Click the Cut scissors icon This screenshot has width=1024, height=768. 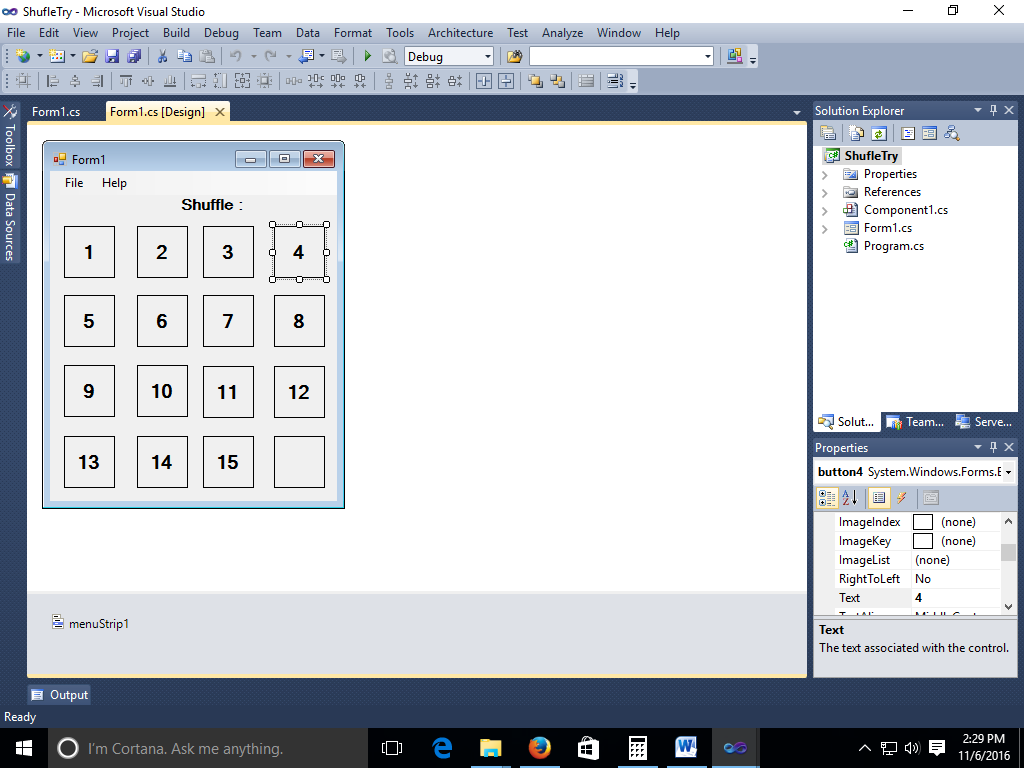162,57
